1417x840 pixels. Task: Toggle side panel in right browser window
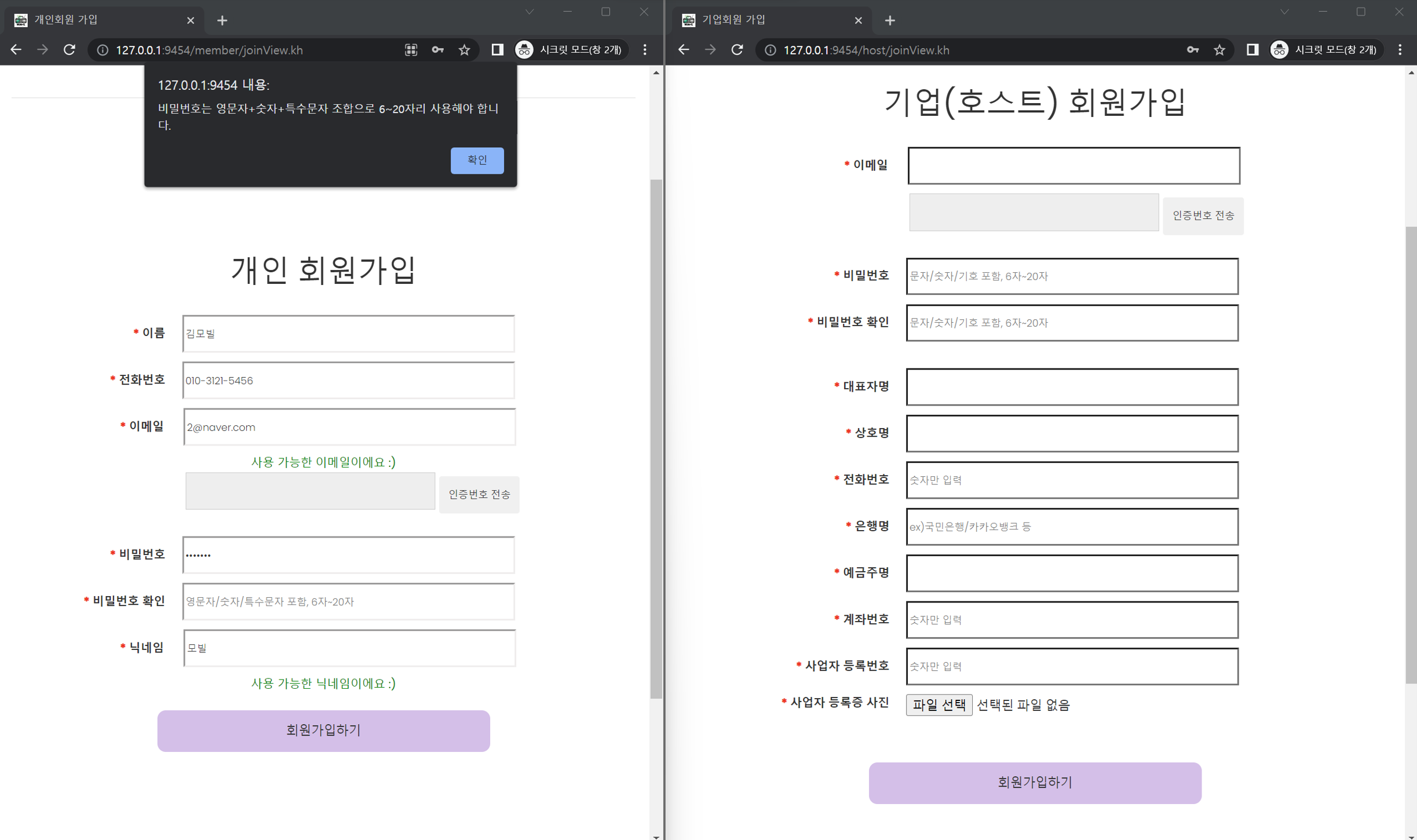pos(1252,50)
